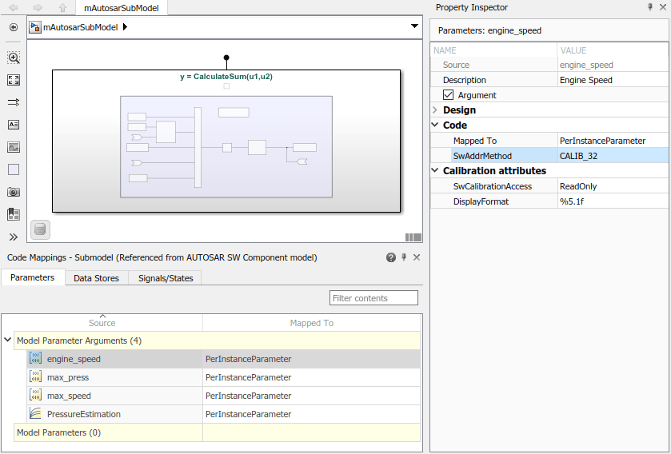Pin the Property Inspector panel

(650, 7)
